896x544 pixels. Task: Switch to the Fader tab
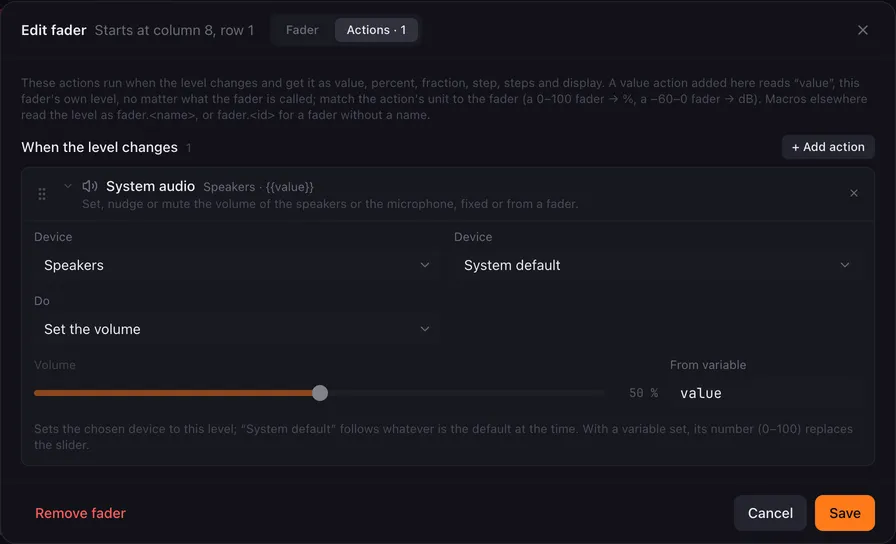point(302,30)
